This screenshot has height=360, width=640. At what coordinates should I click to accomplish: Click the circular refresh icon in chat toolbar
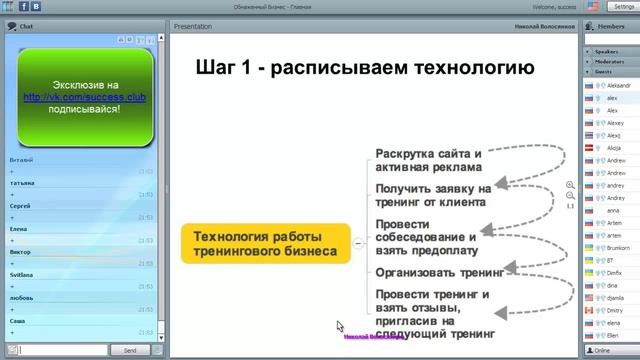click(129, 40)
